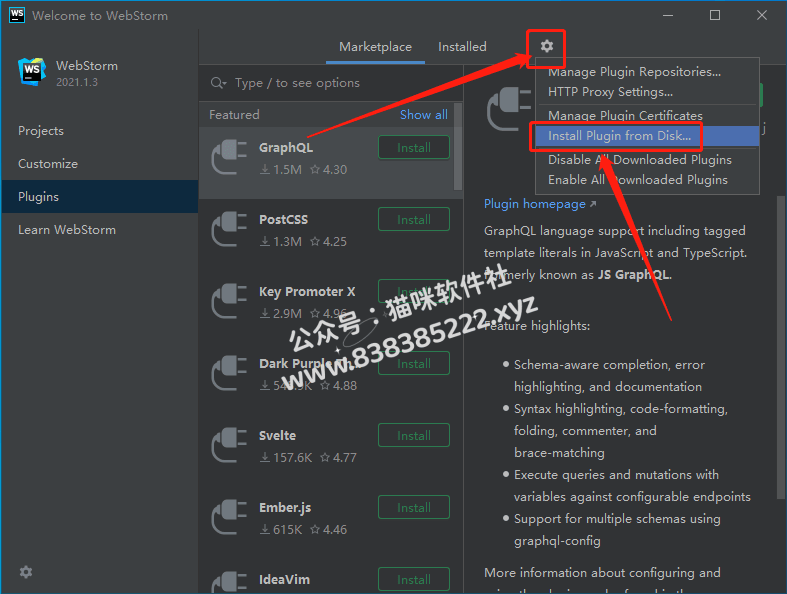Install the Dark Purple plugin

pos(414,364)
